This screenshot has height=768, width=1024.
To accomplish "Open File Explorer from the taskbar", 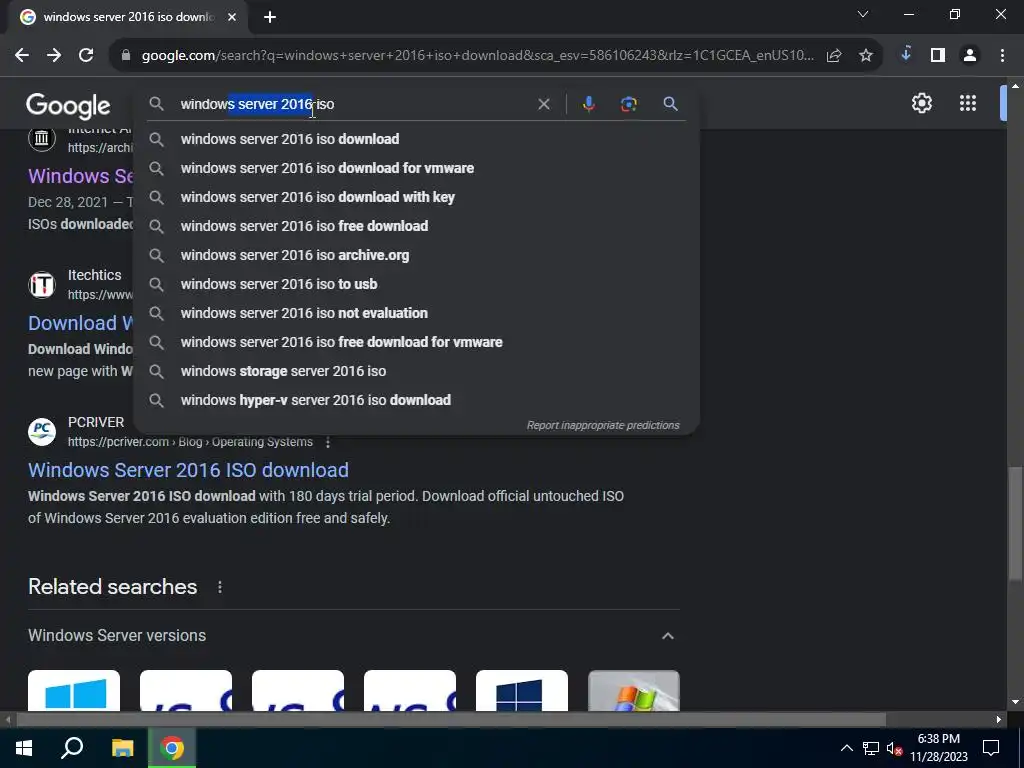I will pos(122,748).
